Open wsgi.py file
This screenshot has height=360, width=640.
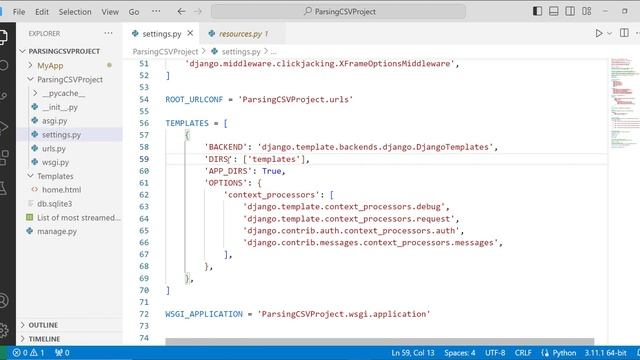point(55,162)
